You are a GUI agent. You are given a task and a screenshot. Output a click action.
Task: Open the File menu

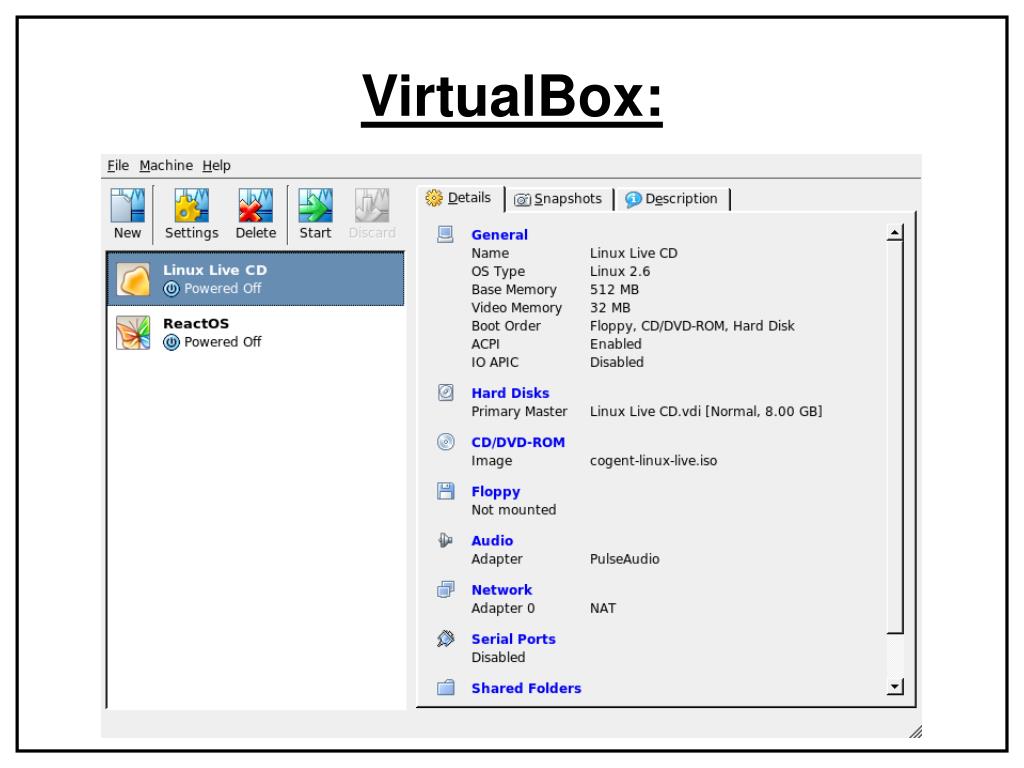click(118, 166)
